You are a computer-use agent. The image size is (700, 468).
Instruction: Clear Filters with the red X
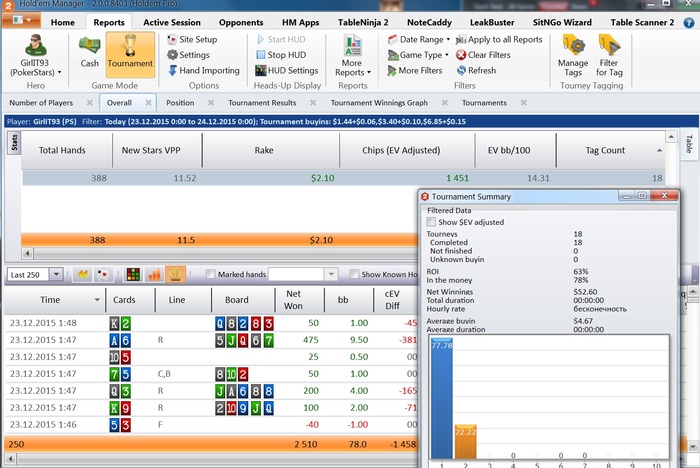(483, 55)
